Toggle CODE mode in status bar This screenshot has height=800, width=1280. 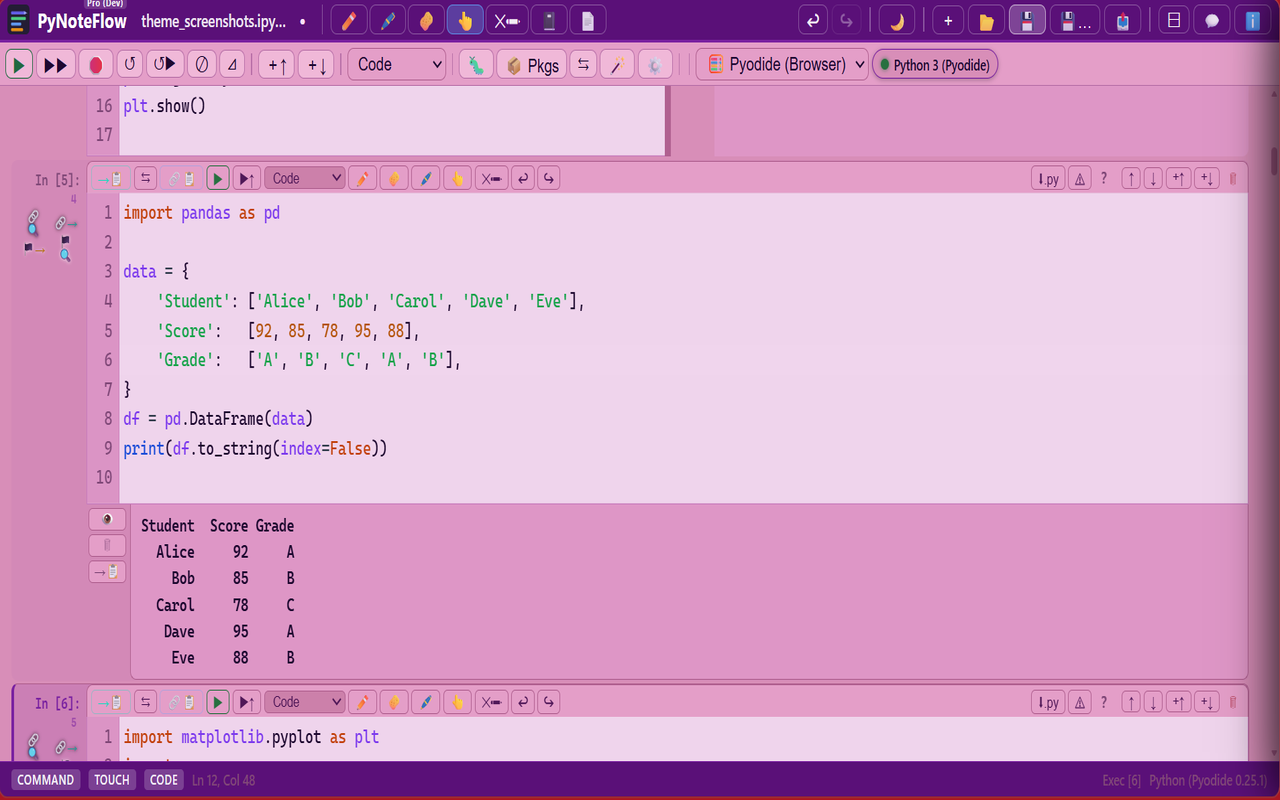coord(163,780)
